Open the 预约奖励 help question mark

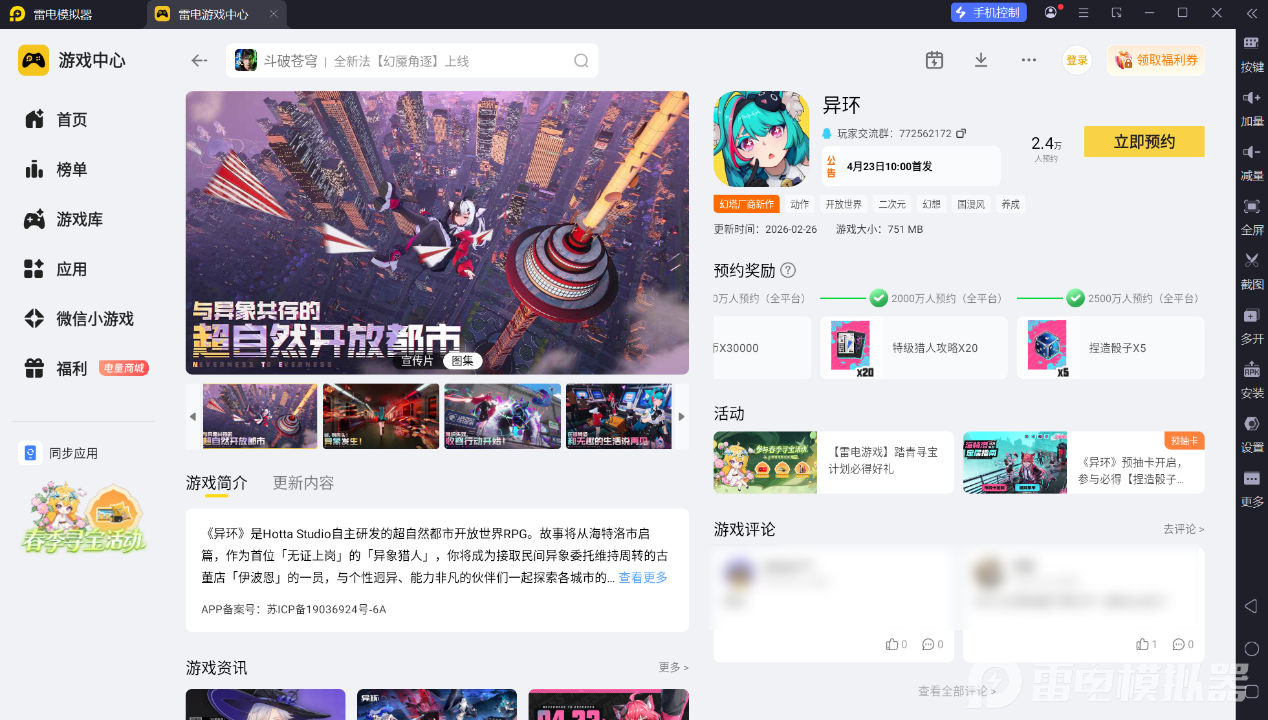788,270
